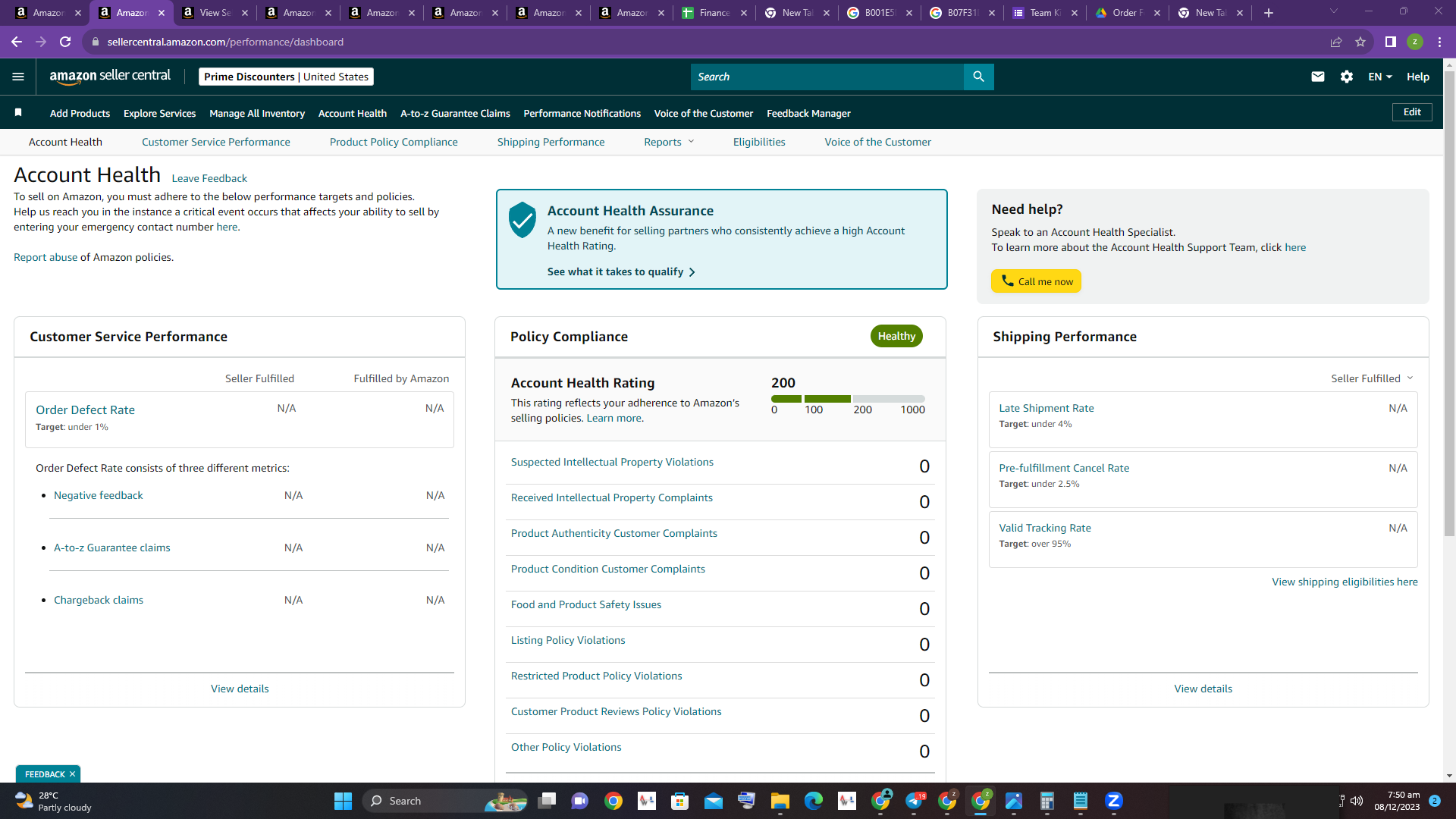Open the messages envelope icon
Viewport: 1456px width, 819px height.
(1318, 77)
